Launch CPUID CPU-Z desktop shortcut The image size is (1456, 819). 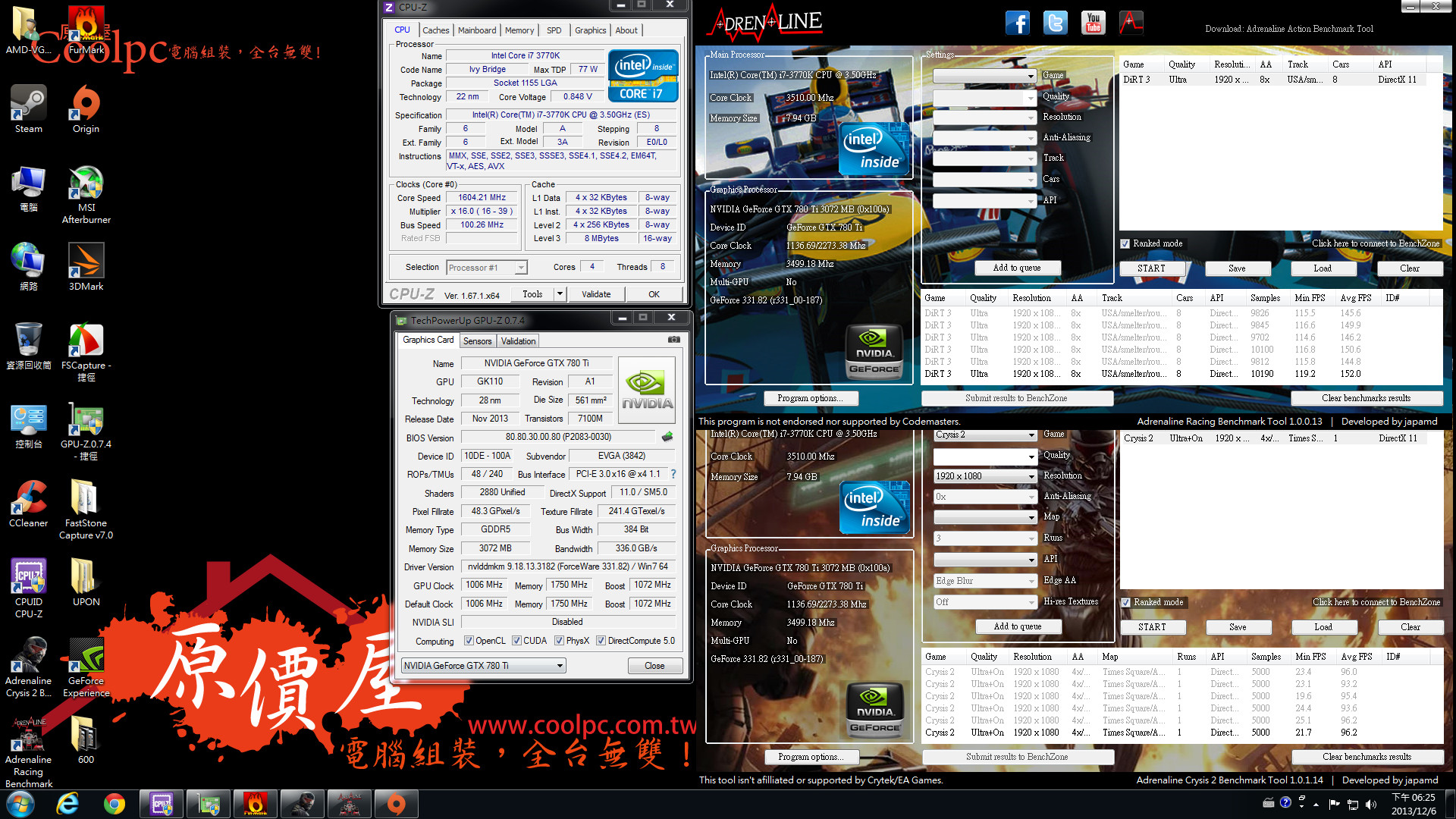29,588
